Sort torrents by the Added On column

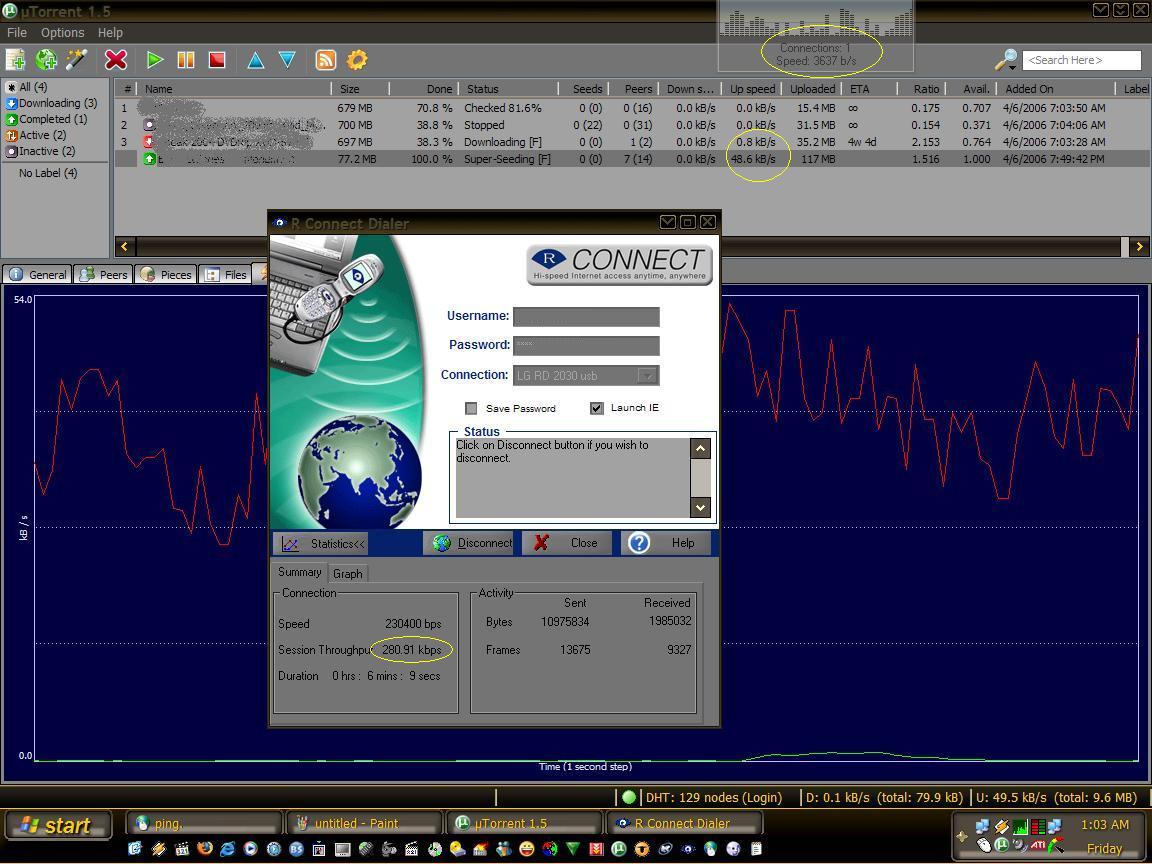pos(1056,89)
